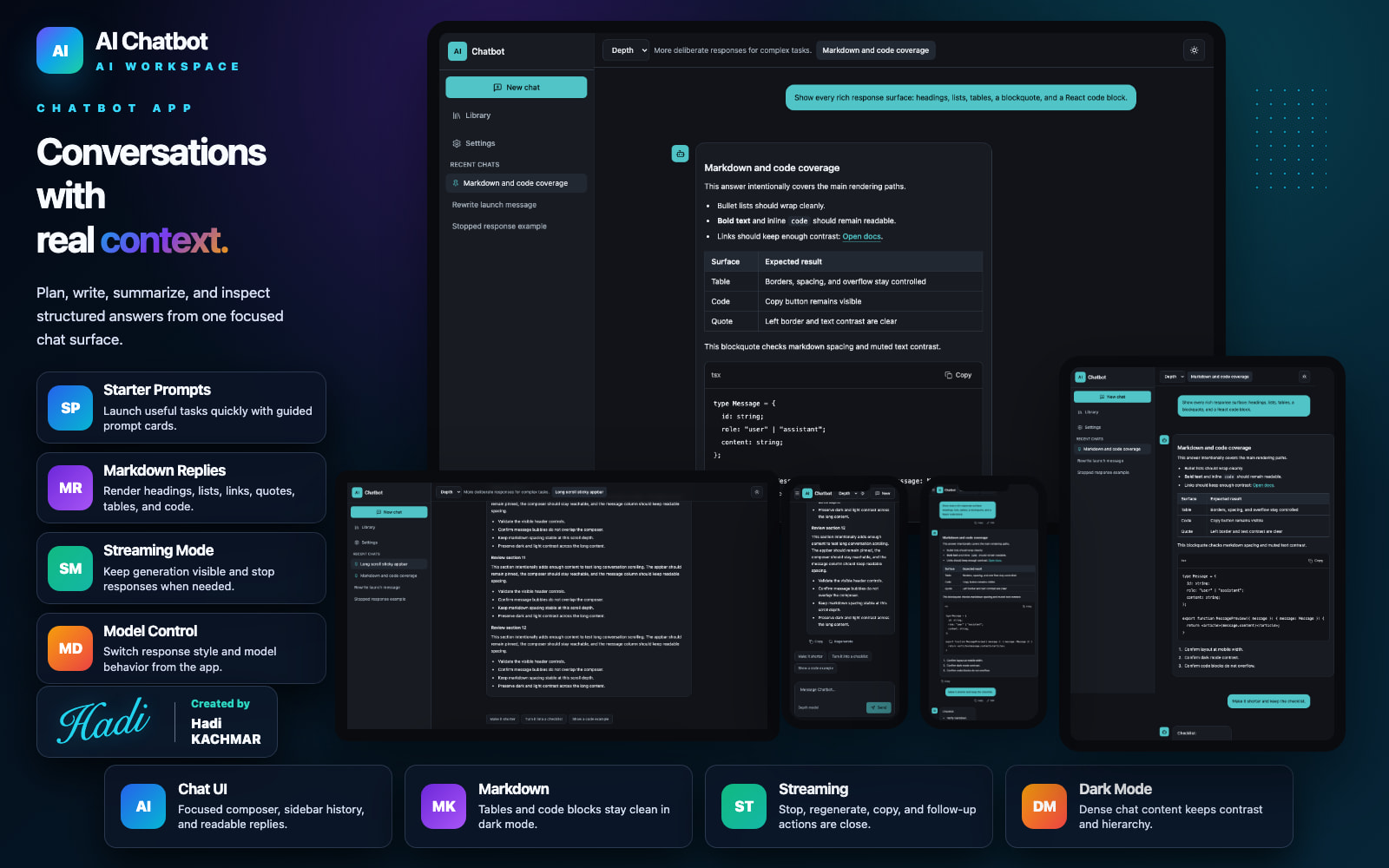
Task: Click the assistant bot avatar beside the large tablet reply
Action: [x=680, y=153]
